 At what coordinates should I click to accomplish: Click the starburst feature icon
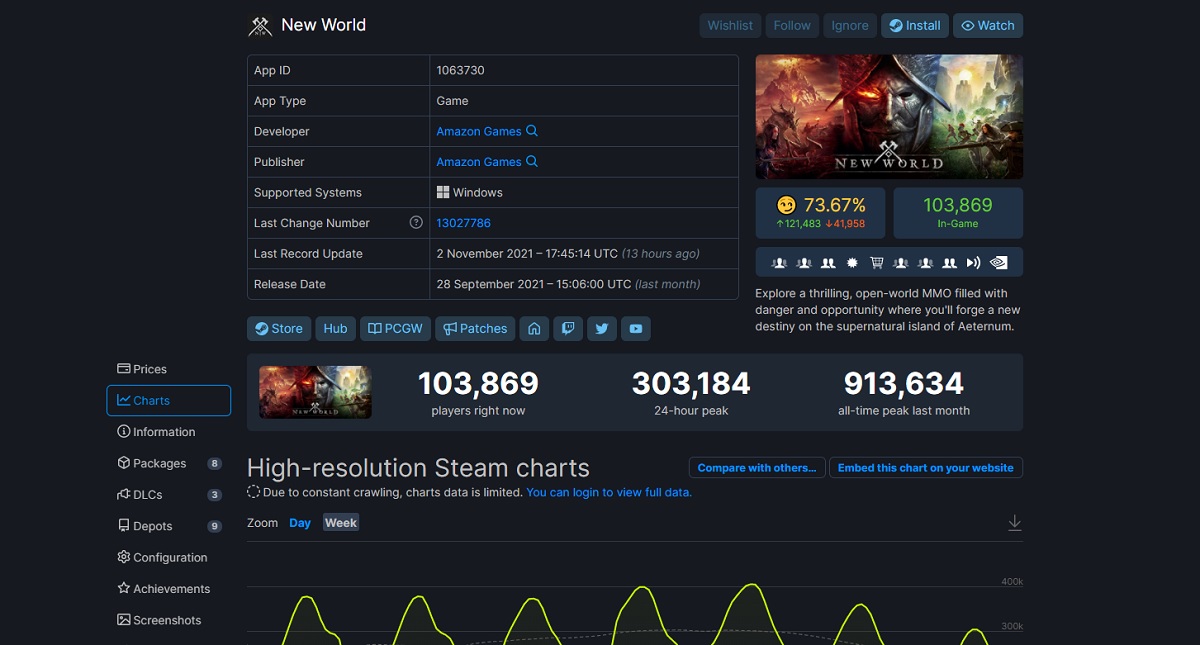[852, 263]
